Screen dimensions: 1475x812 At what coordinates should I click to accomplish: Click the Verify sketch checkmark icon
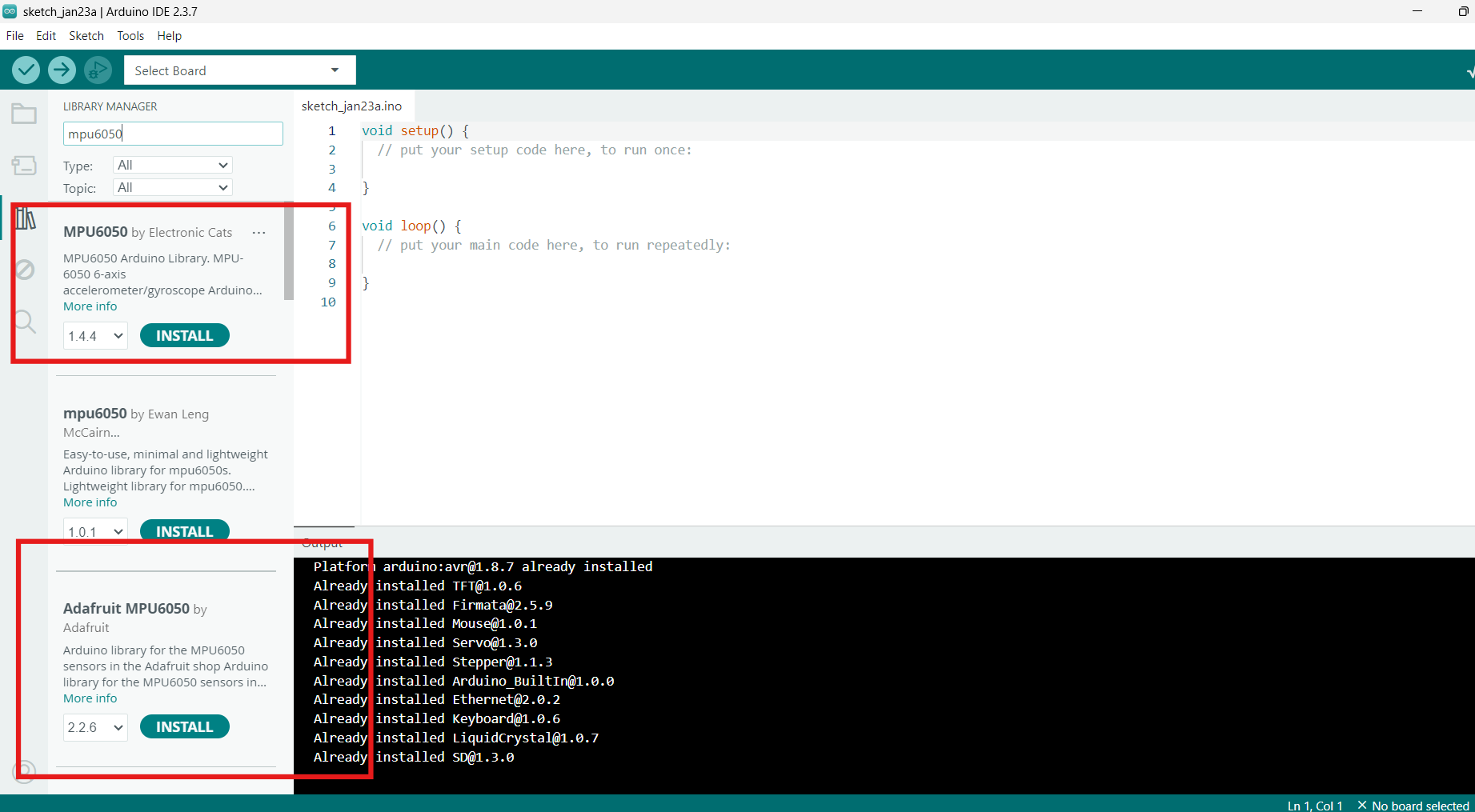26,70
